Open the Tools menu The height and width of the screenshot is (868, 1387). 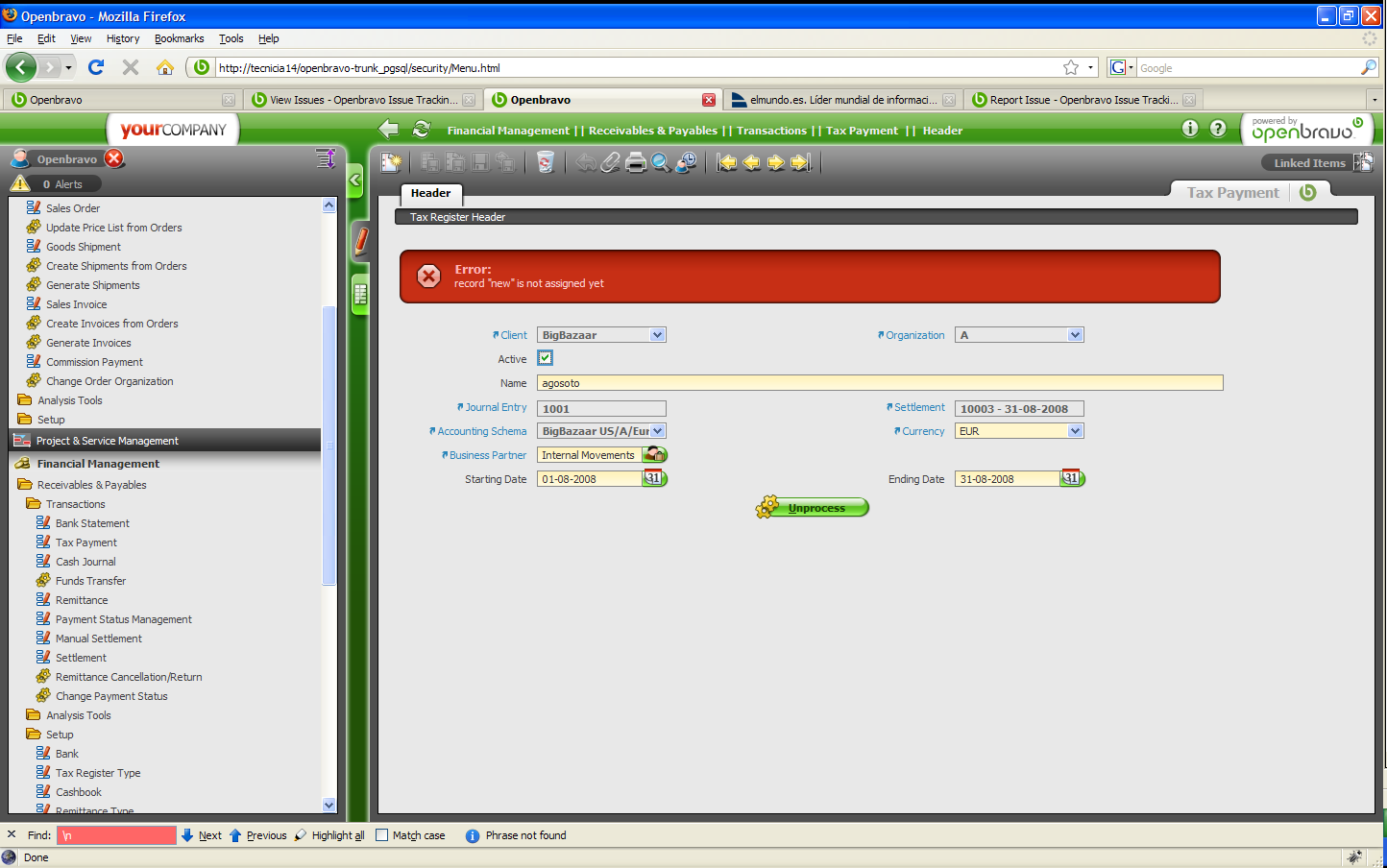point(231,38)
